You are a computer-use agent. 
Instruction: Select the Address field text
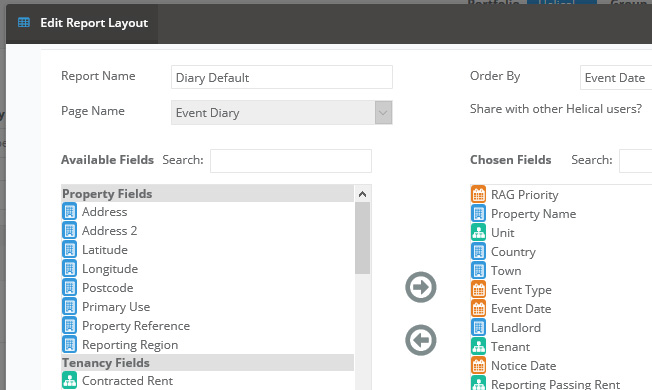coord(104,212)
